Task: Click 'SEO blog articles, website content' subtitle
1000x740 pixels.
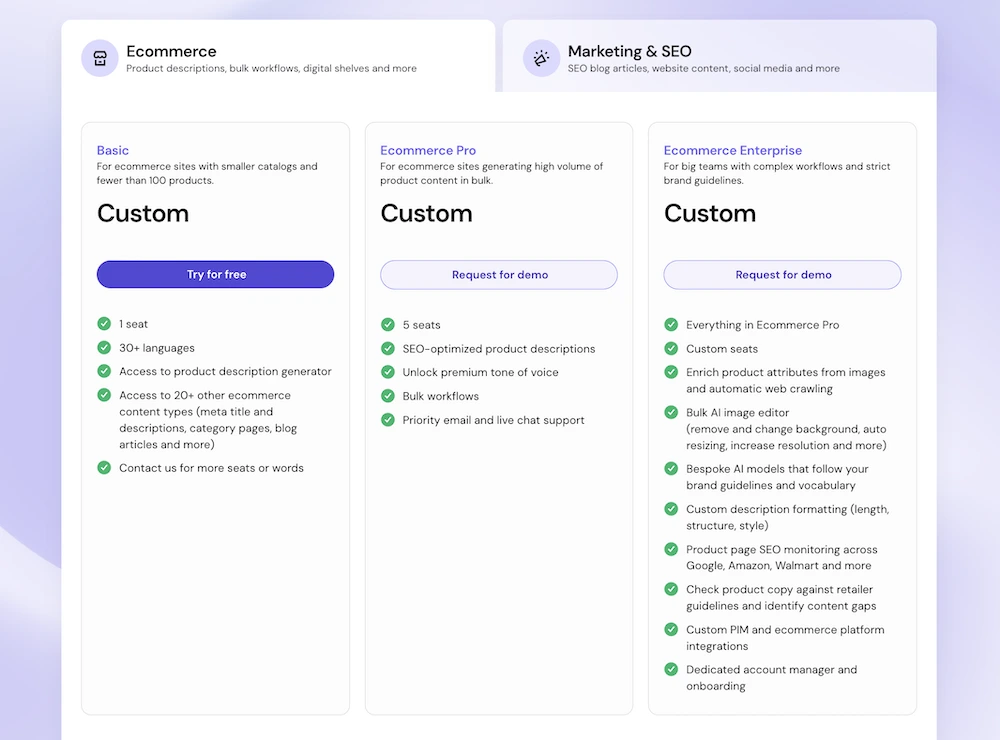Action: coord(703,68)
